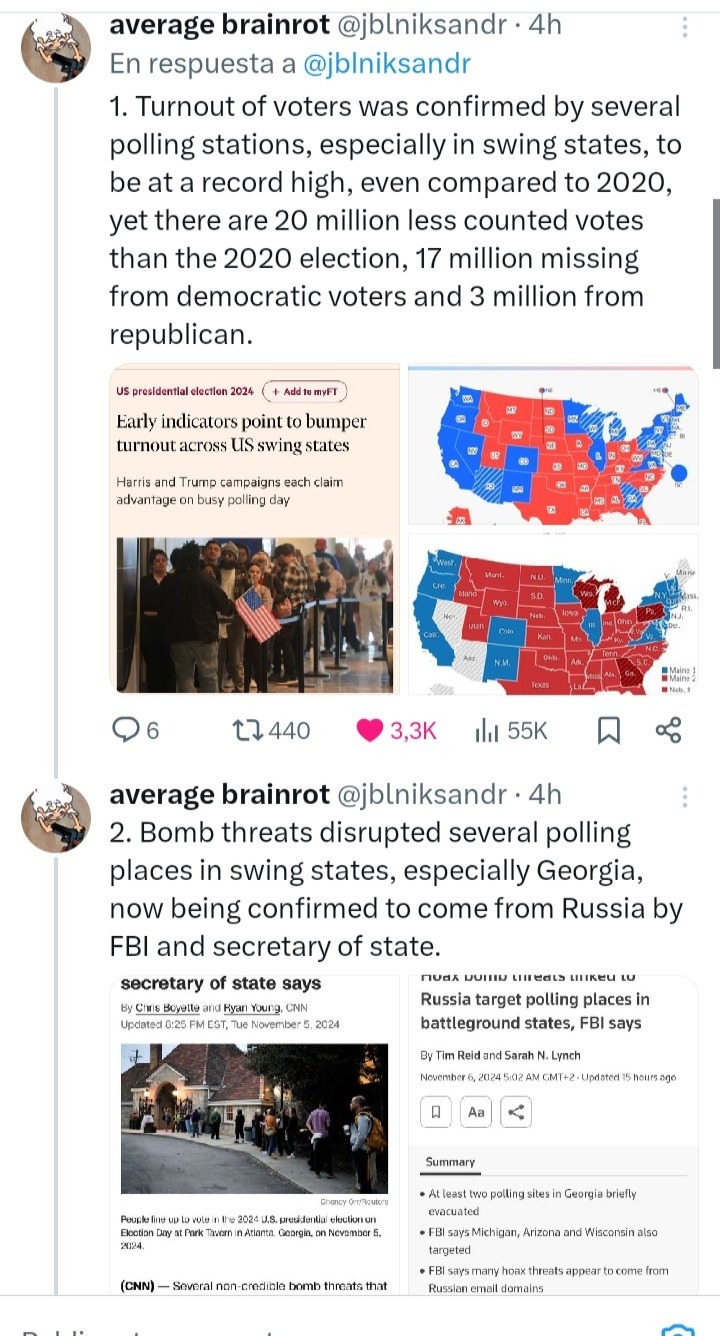Screen dimensions: 720x1336
Task: Share the voter turnout tweet
Action: 668,731
